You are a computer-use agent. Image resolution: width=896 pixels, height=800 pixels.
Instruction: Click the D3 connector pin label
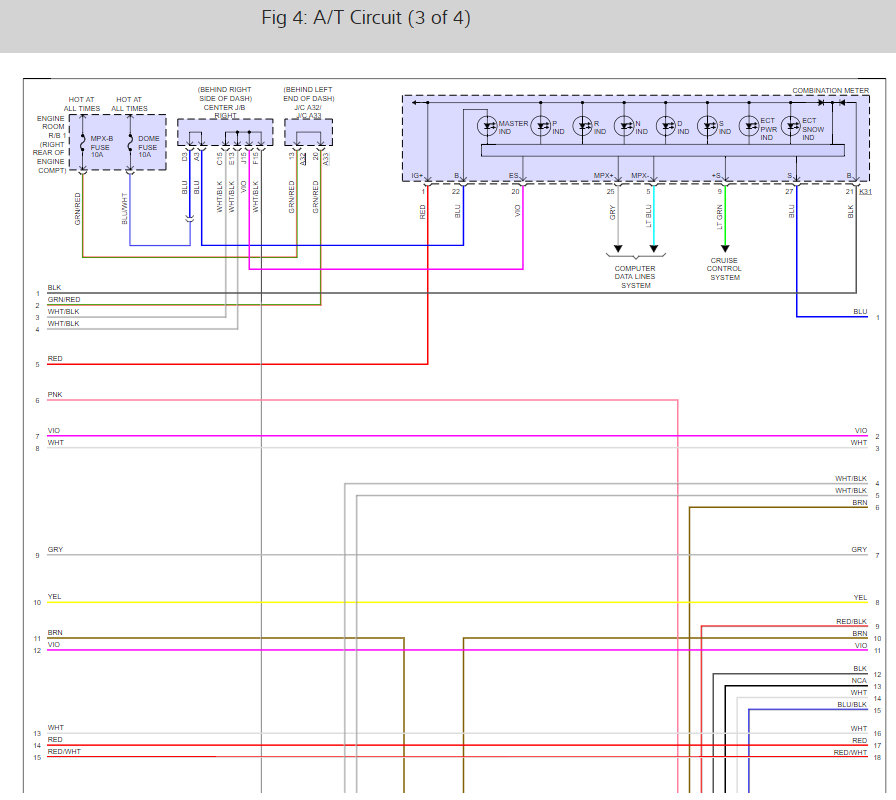[x=185, y=157]
